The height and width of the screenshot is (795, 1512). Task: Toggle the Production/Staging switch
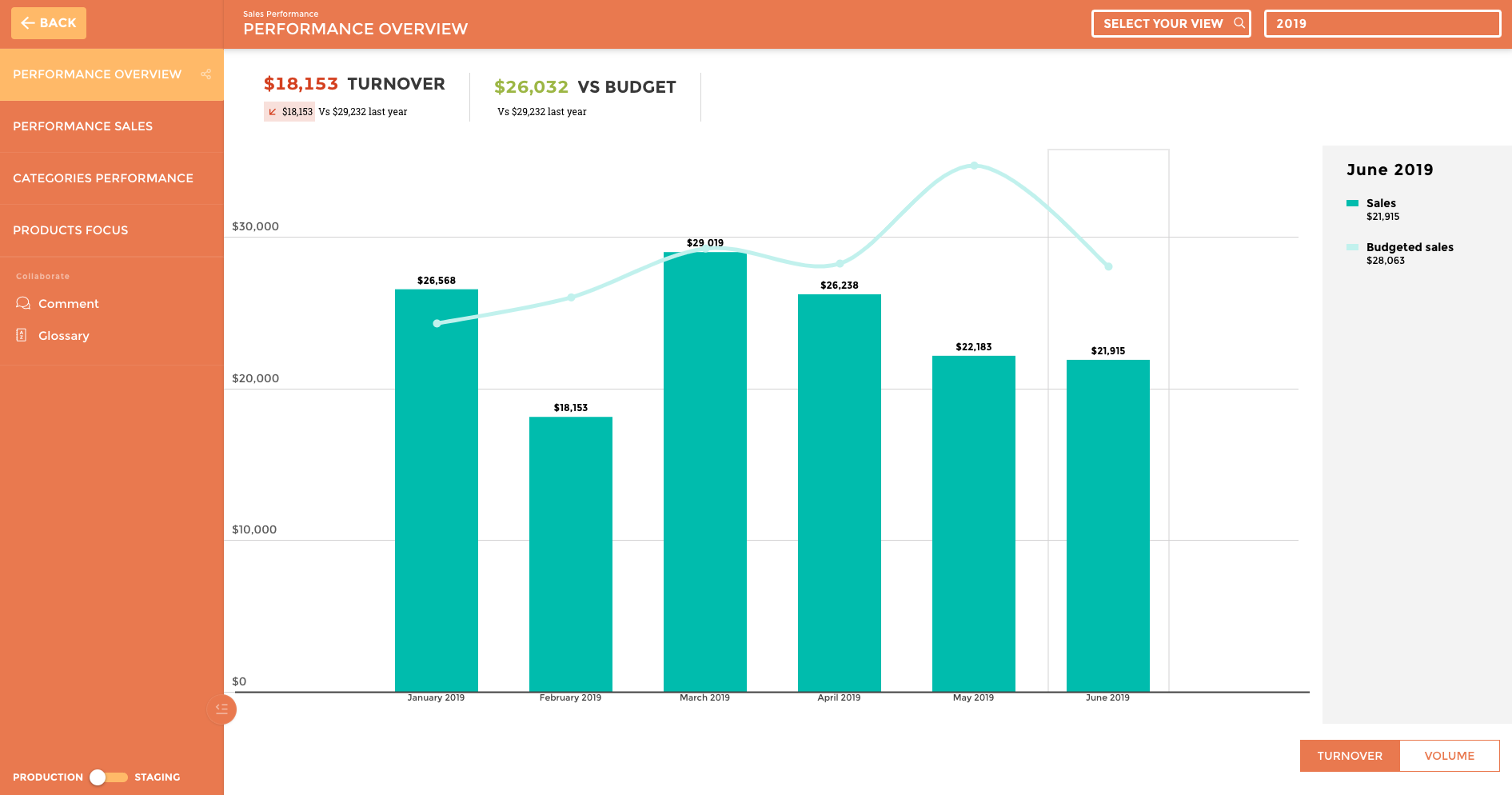click(x=108, y=777)
